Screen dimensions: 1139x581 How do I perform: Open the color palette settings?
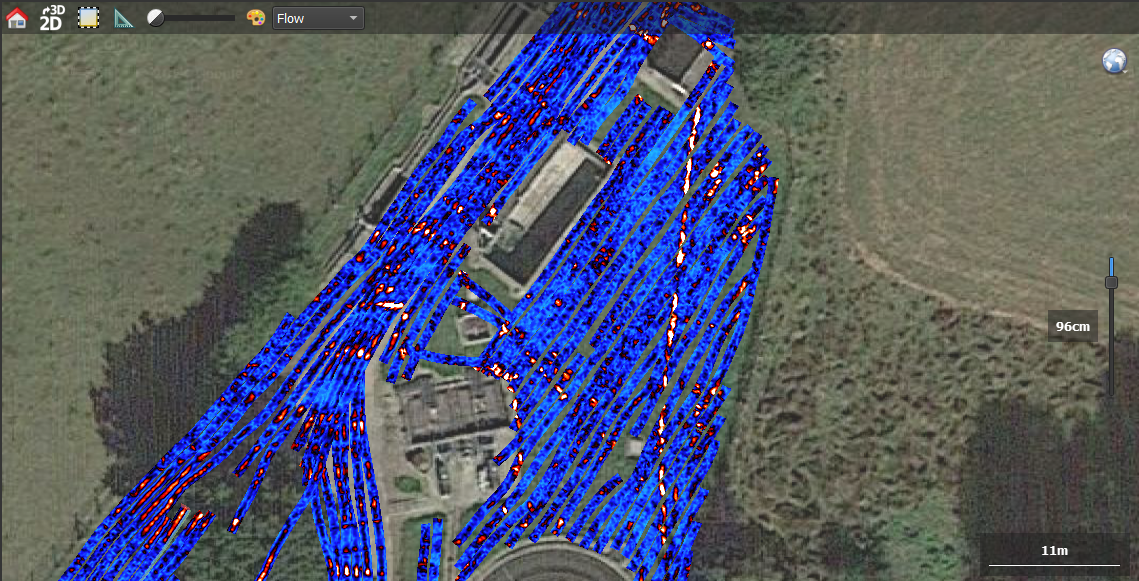tap(256, 17)
